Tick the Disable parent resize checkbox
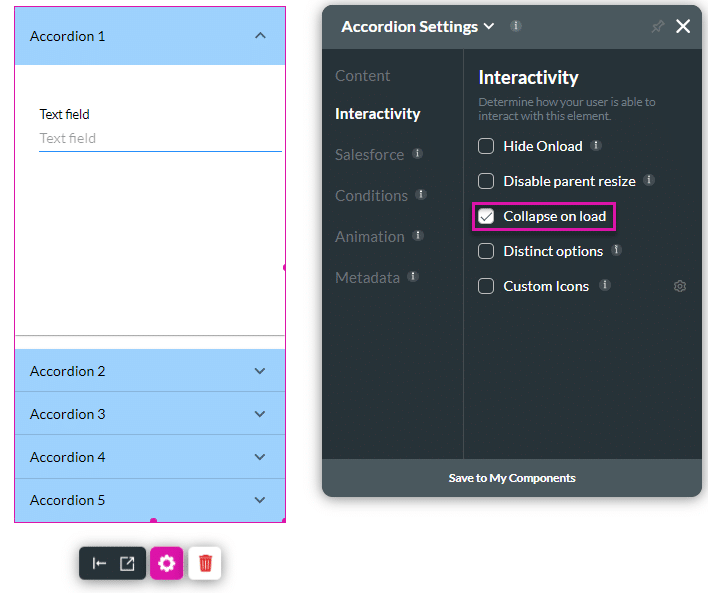The image size is (708, 593). [x=486, y=181]
